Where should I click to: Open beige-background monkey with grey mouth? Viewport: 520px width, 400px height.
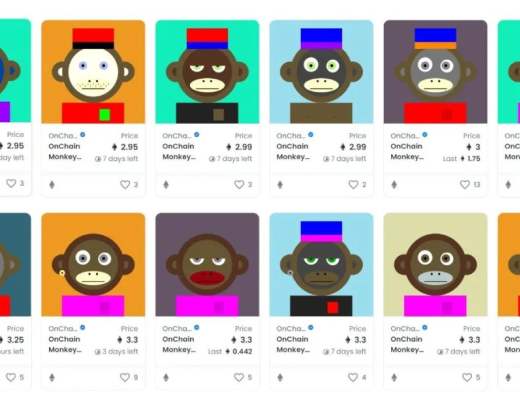435,265
